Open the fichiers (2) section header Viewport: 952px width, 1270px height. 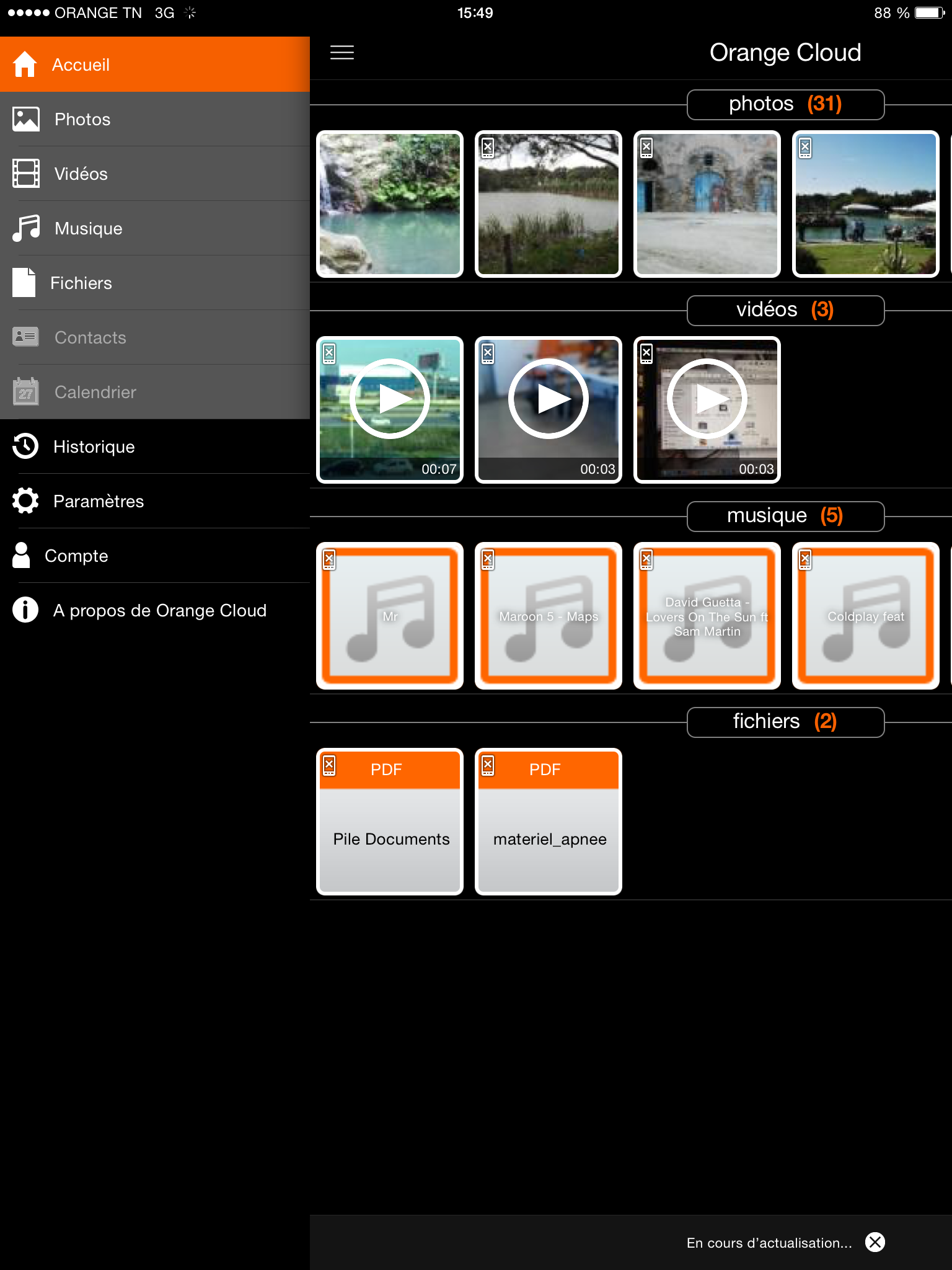[785, 722]
